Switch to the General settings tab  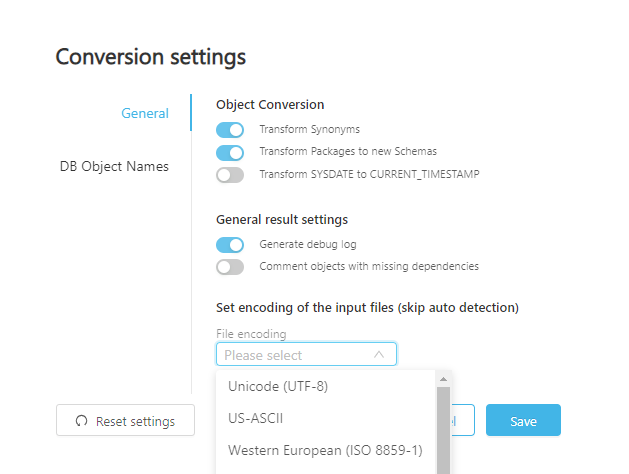coord(145,113)
